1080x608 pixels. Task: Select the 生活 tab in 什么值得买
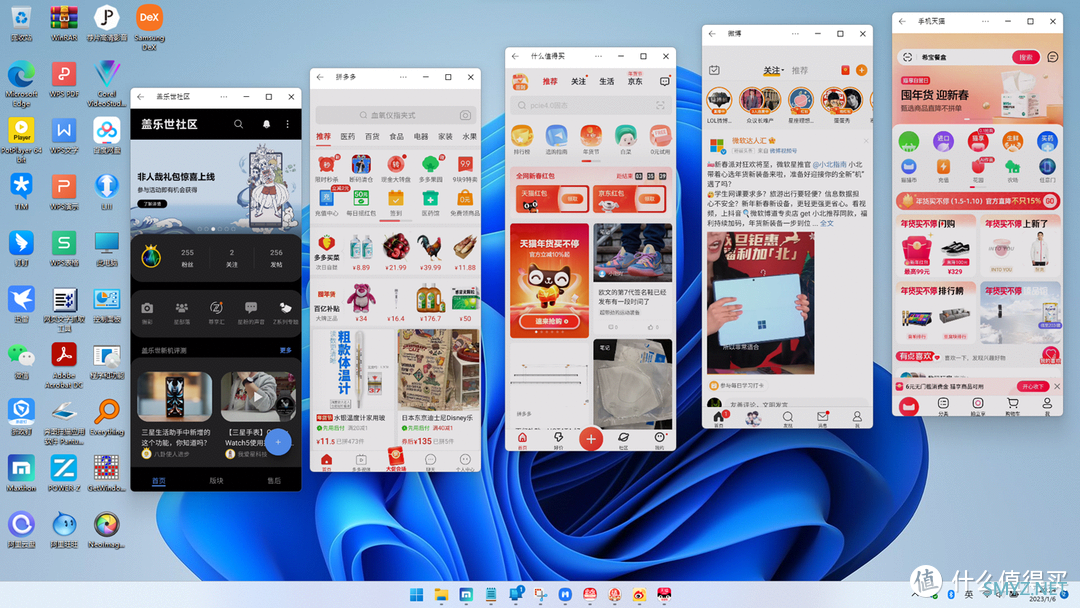(606, 81)
